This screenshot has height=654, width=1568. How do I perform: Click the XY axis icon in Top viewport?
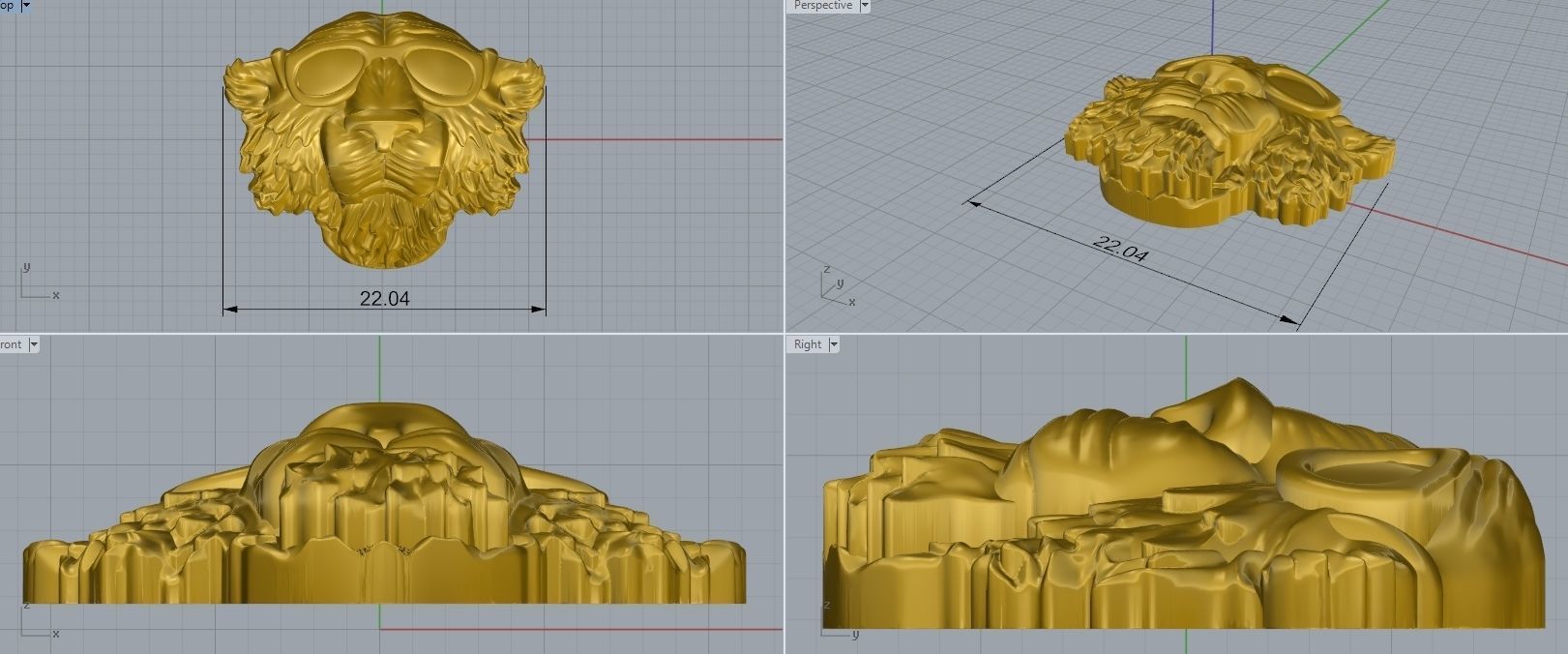click(39, 282)
